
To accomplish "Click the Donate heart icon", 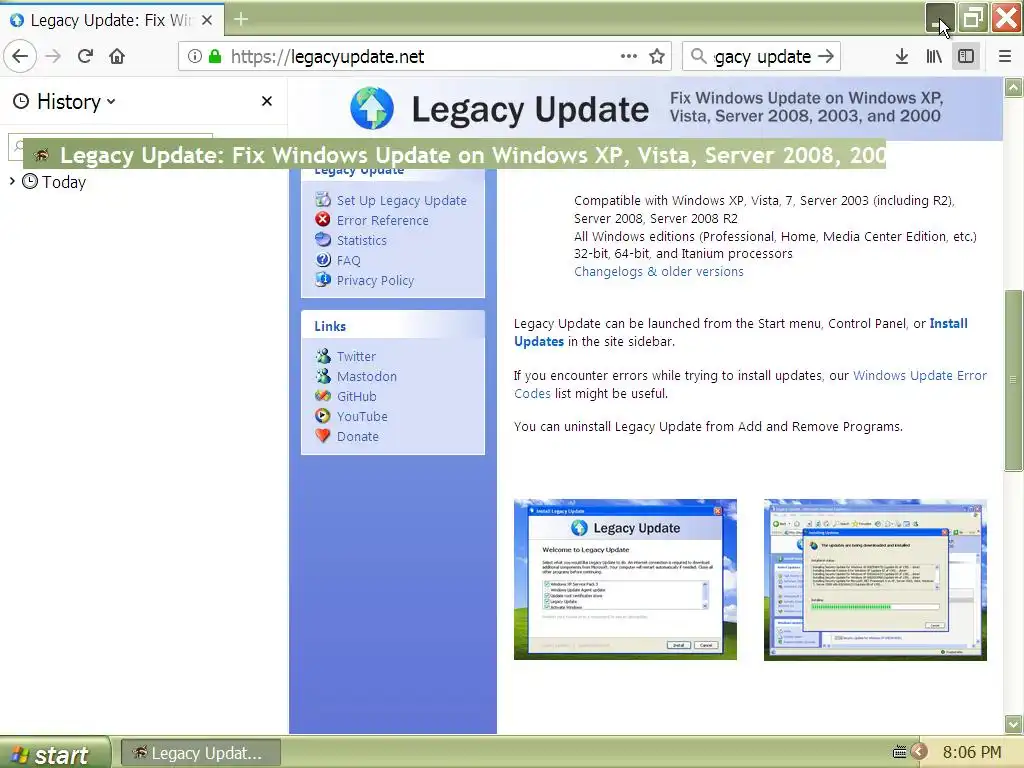I will pyautogui.click(x=323, y=436).
